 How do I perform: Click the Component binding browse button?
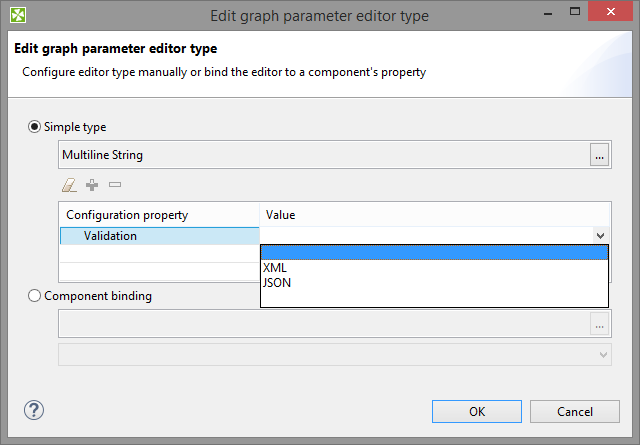600,324
